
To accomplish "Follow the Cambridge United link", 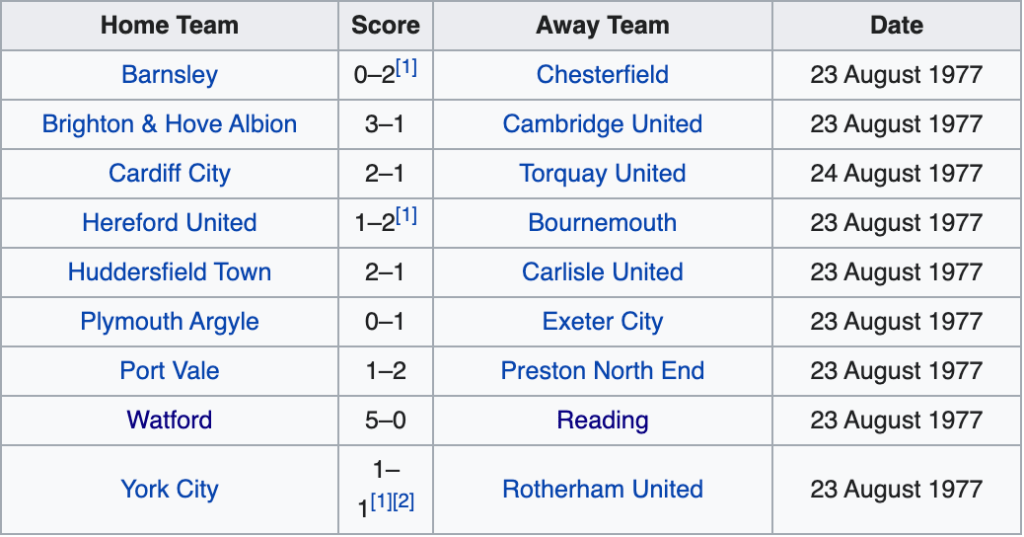I will [x=602, y=124].
